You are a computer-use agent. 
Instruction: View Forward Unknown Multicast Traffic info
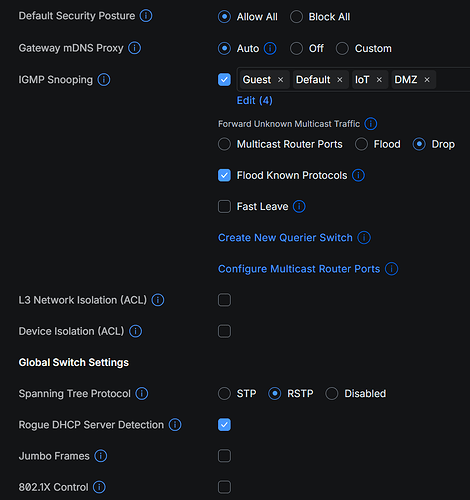(371, 124)
